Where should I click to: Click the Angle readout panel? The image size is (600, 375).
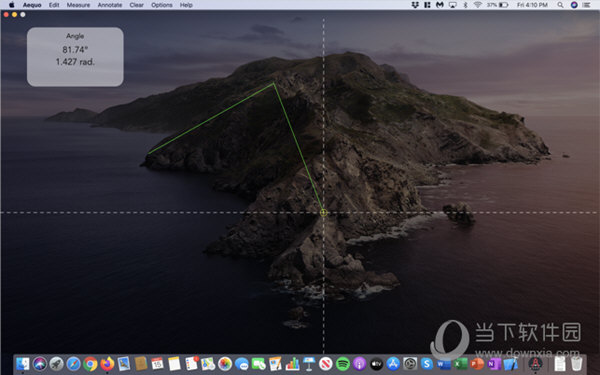pyautogui.click(x=75, y=57)
